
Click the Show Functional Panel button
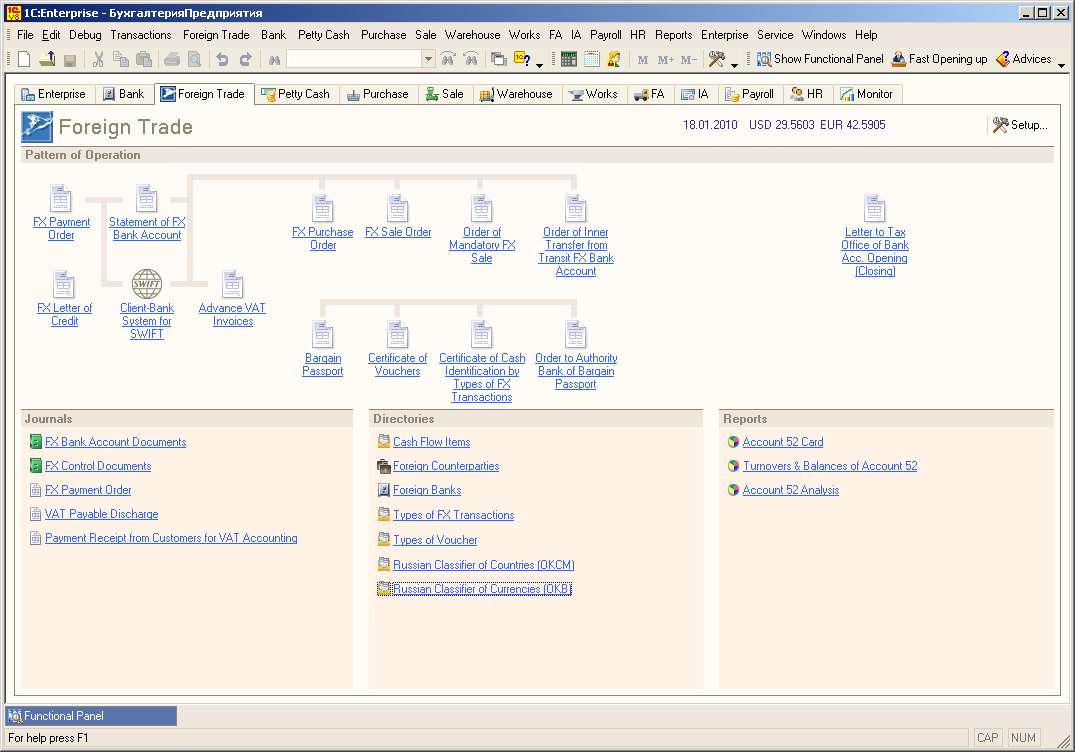point(820,59)
